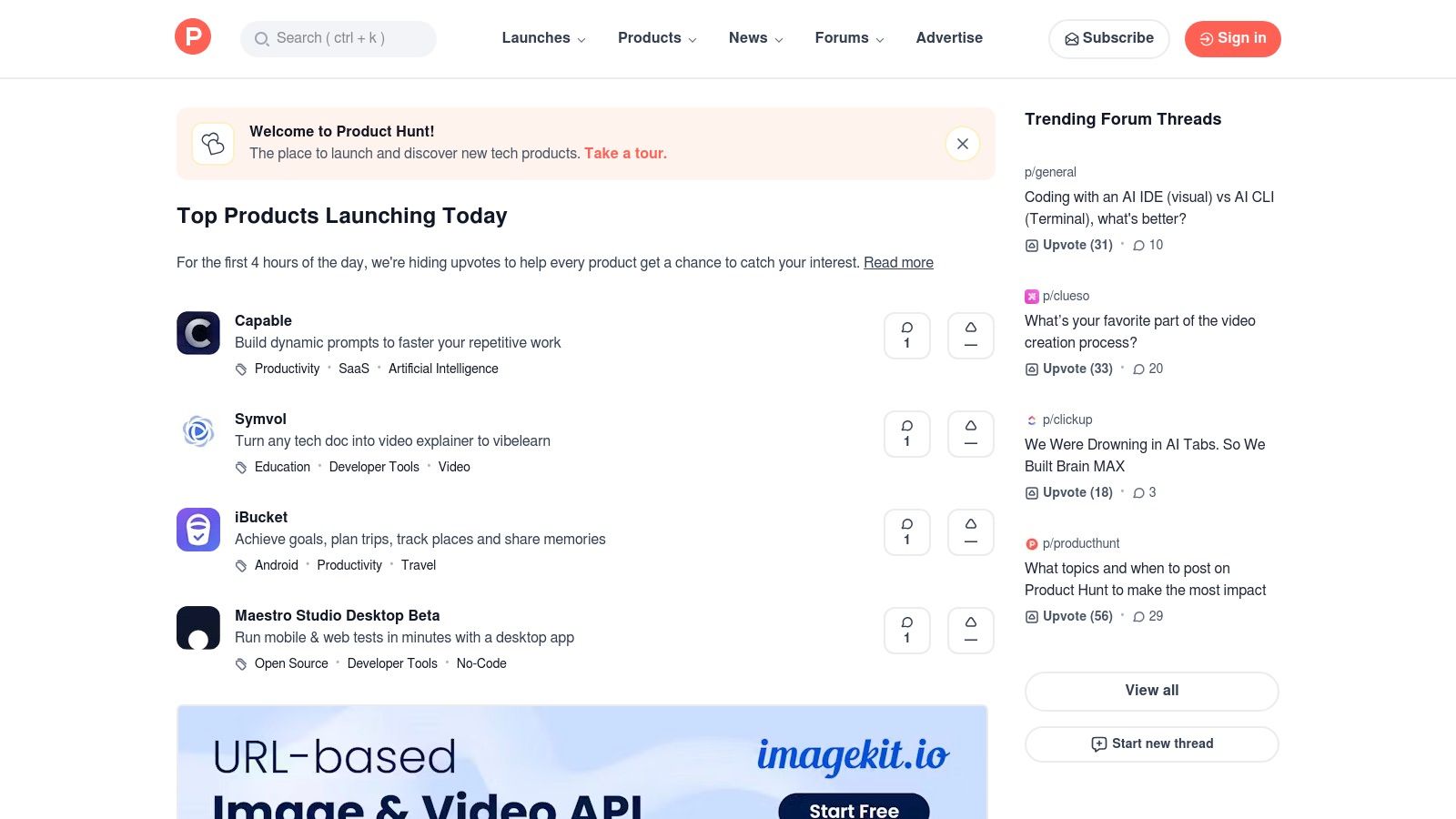Focus the Search field

coord(339,38)
